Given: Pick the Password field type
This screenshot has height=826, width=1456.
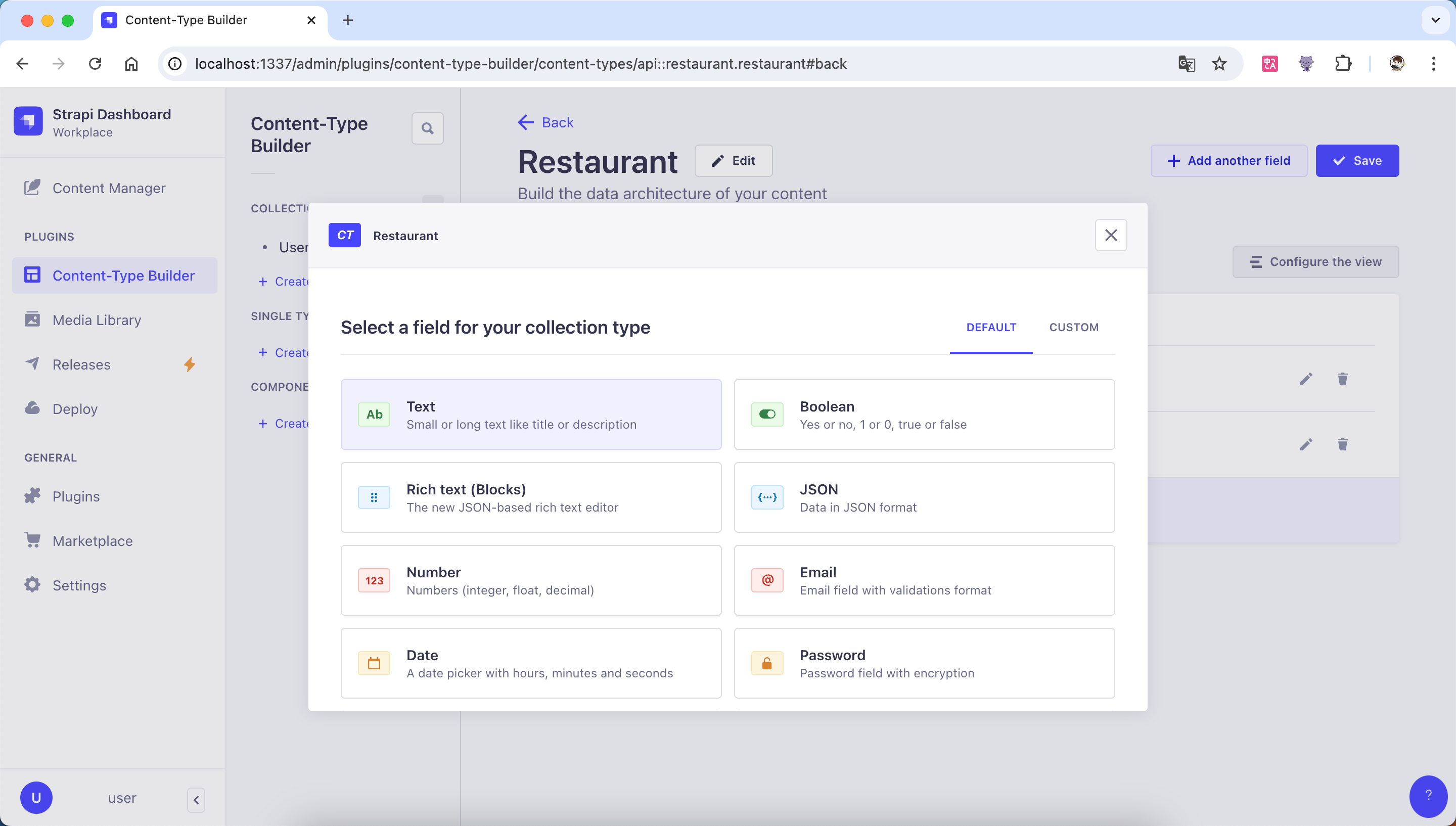Looking at the screenshot, I should [924, 663].
